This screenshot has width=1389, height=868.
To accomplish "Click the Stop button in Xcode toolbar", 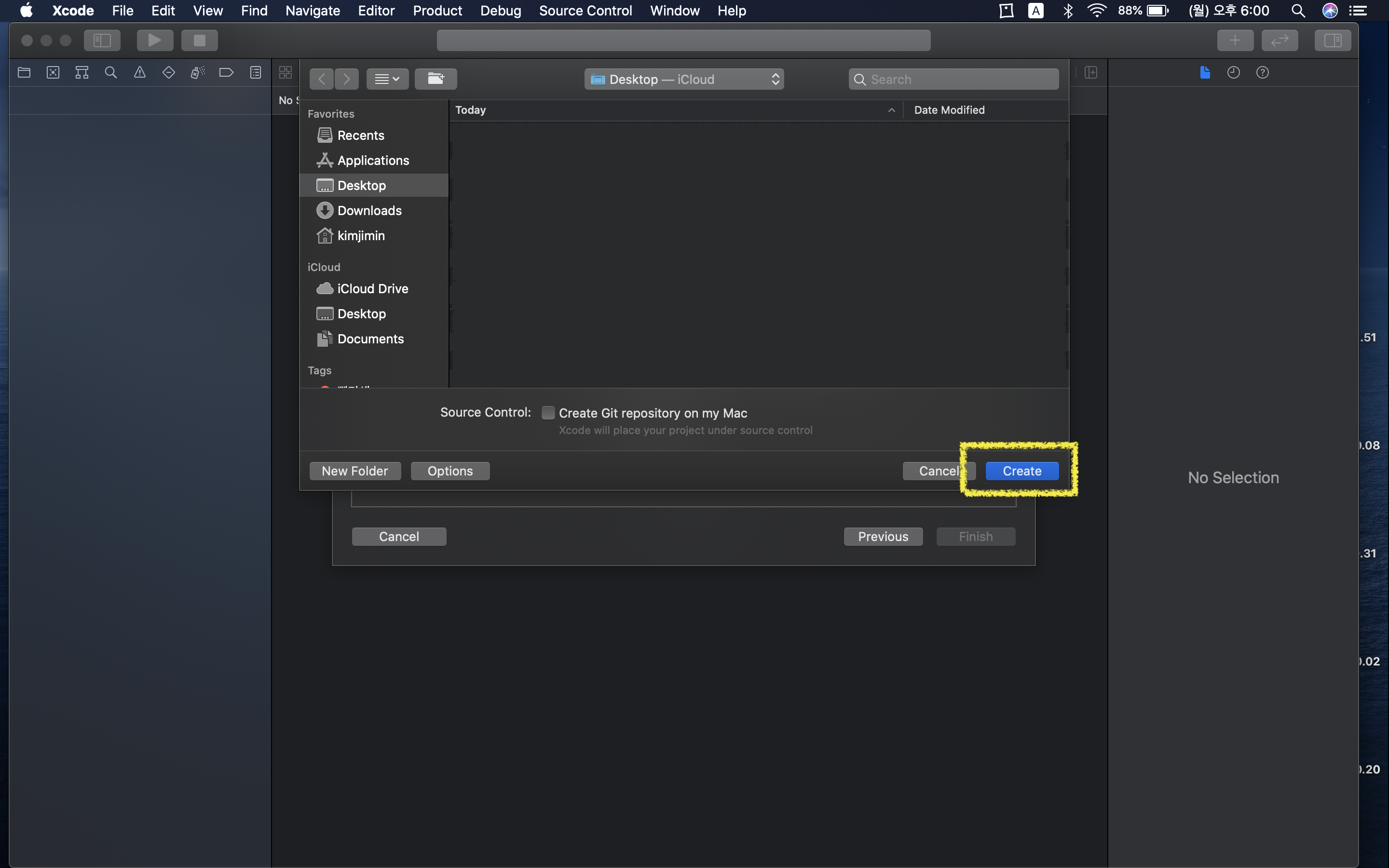I will (x=199, y=40).
